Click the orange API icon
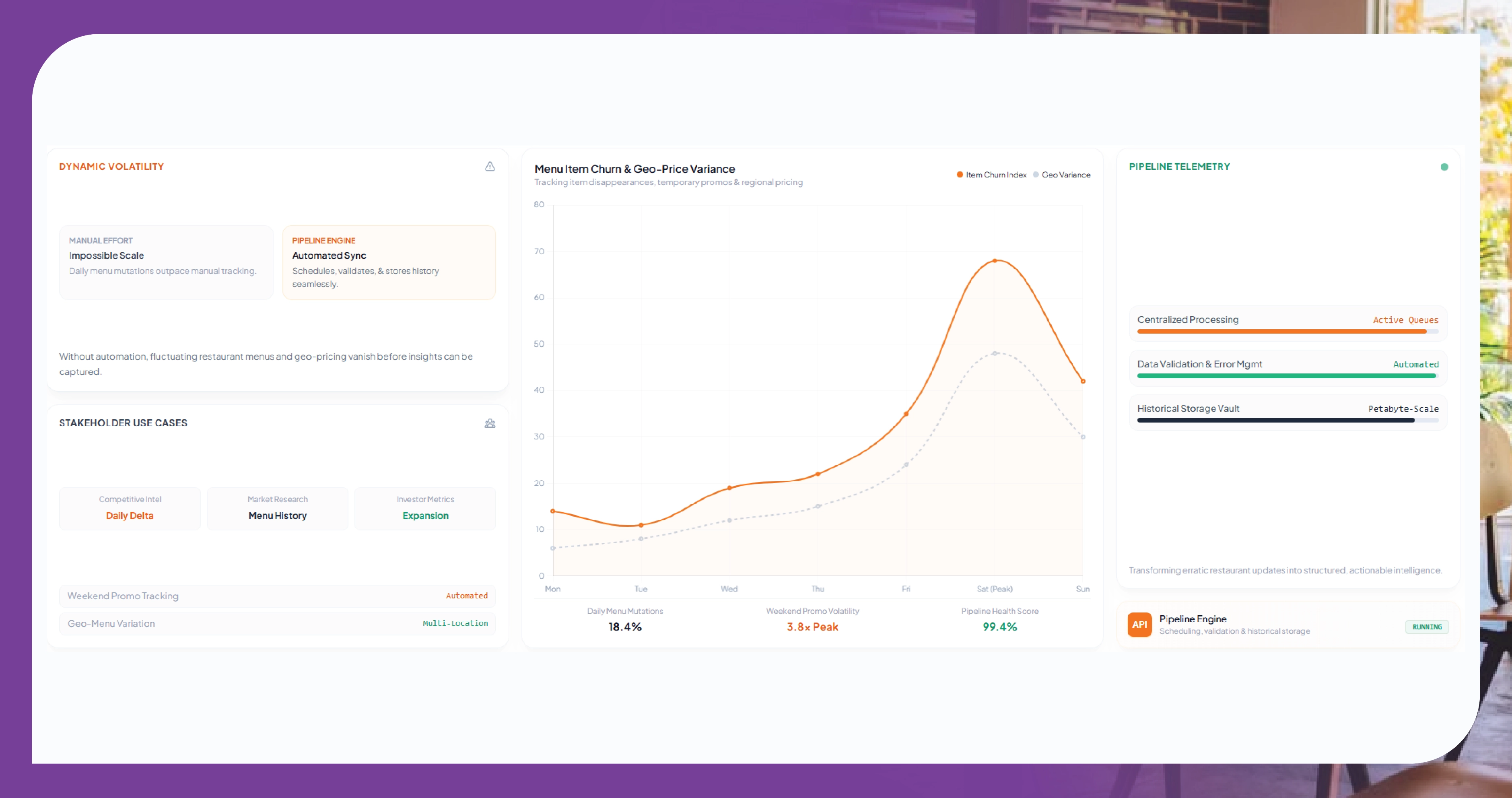Viewport: 1512px width, 798px height. 1139,624
